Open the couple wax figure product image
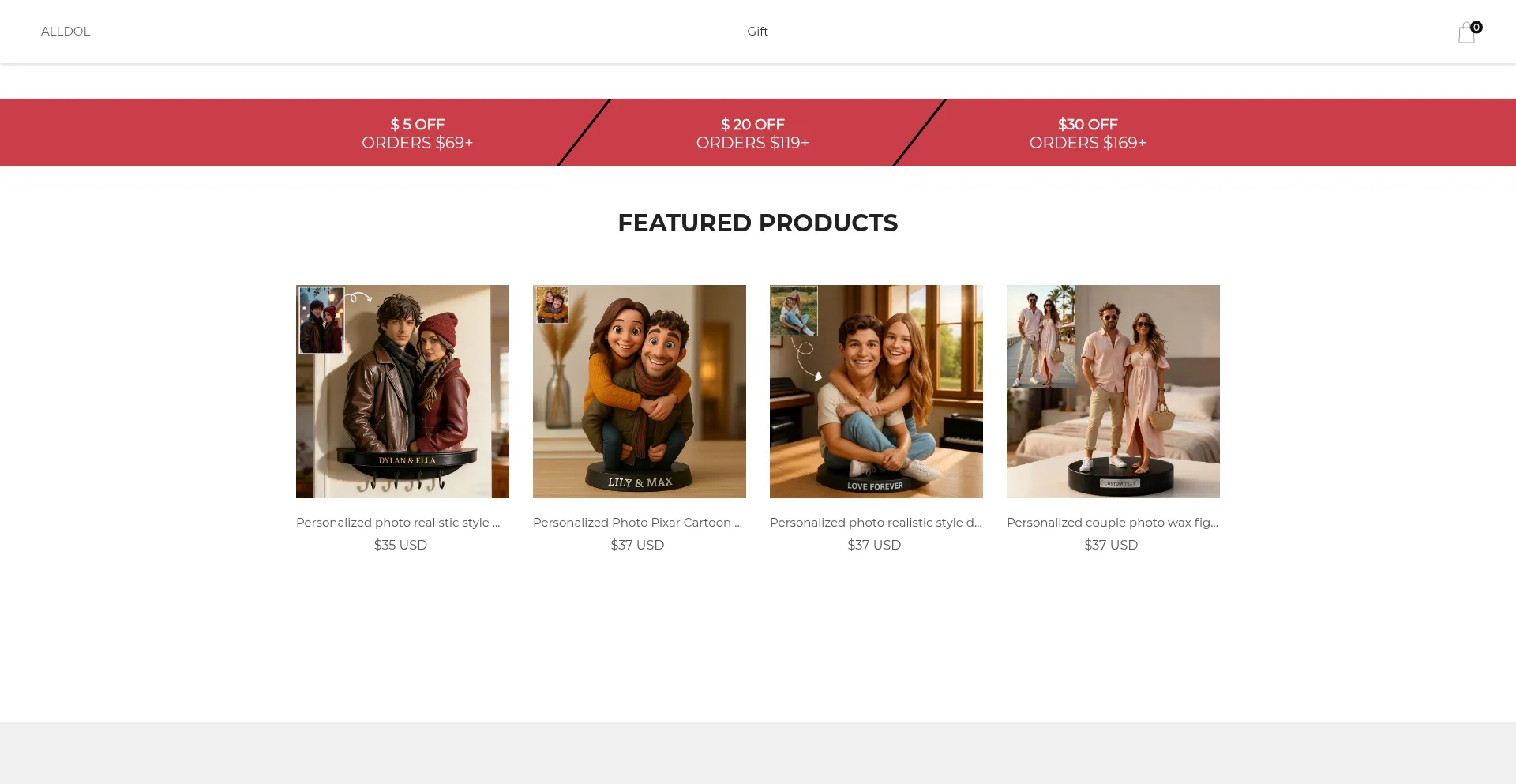The image size is (1516, 784). pyautogui.click(x=1113, y=392)
